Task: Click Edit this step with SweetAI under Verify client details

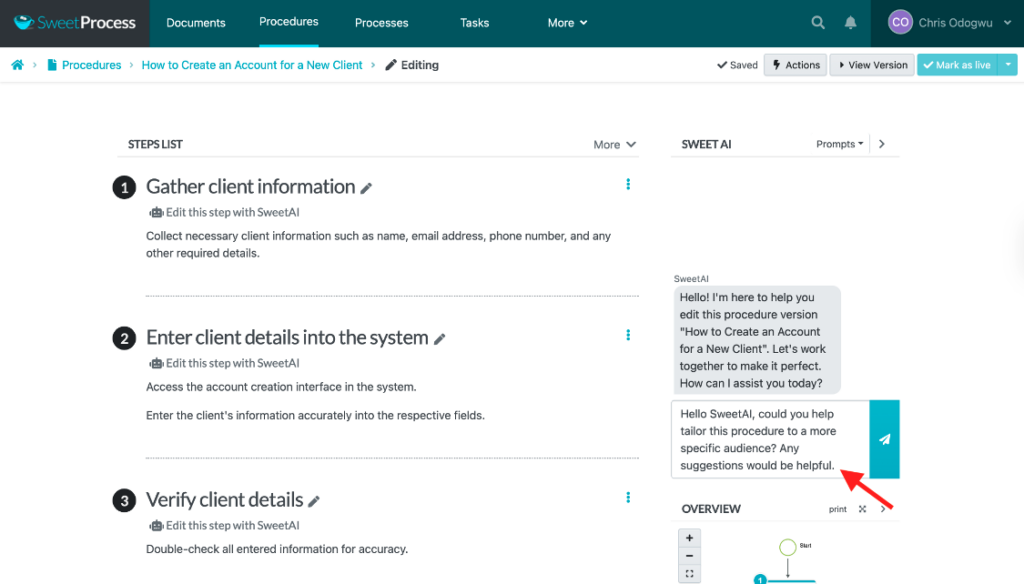Action: pyautogui.click(x=224, y=525)
